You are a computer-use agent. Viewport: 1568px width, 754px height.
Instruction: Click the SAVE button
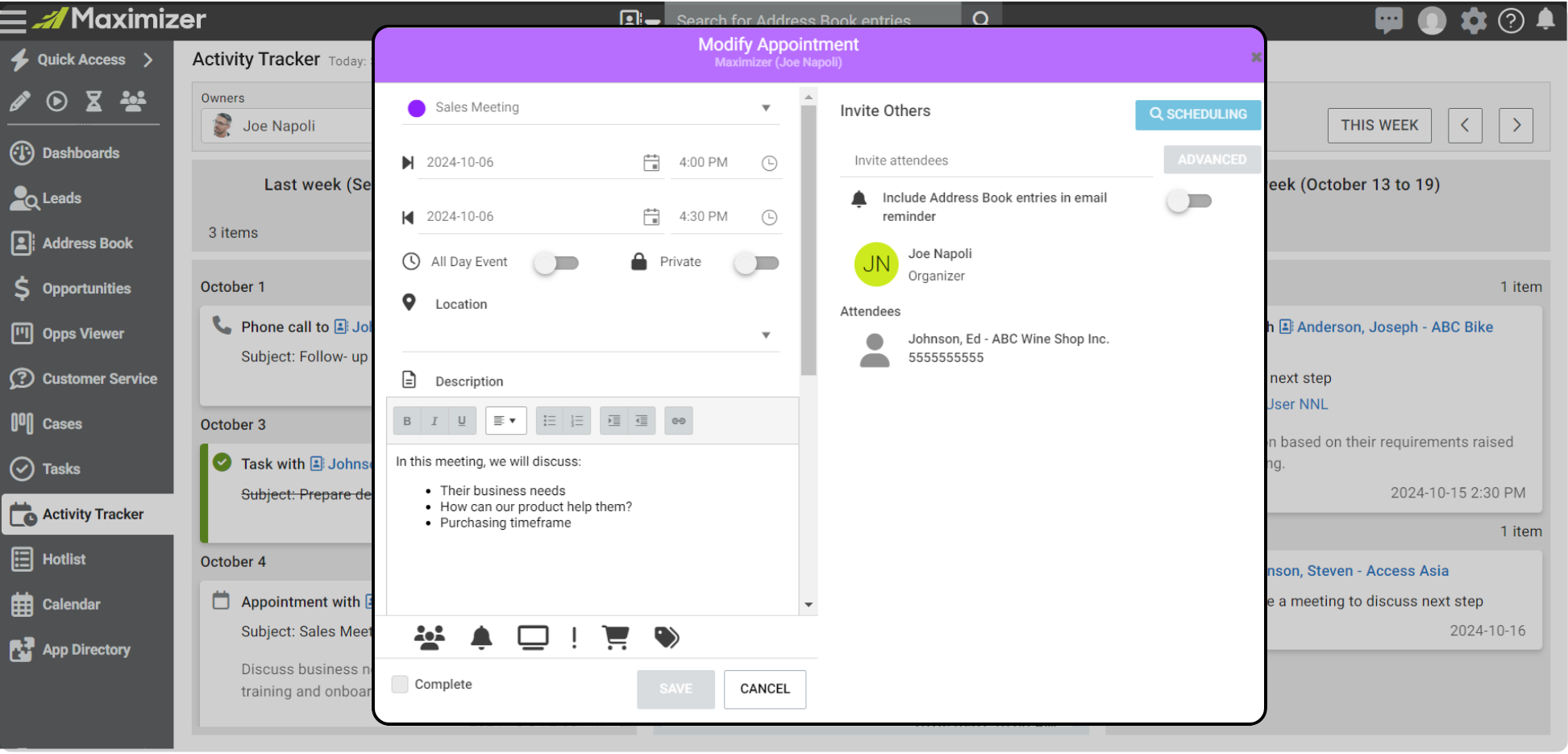[x=676, y=689]
